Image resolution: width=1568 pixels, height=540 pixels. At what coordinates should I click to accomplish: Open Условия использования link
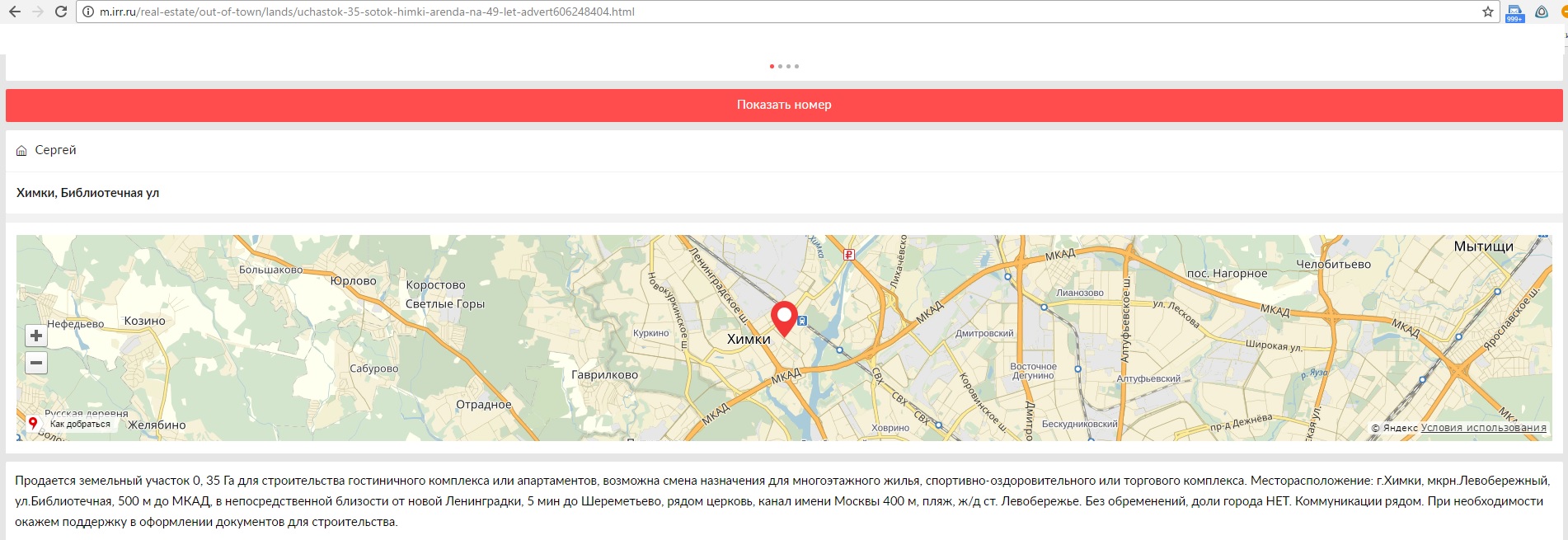point(1483,428)
